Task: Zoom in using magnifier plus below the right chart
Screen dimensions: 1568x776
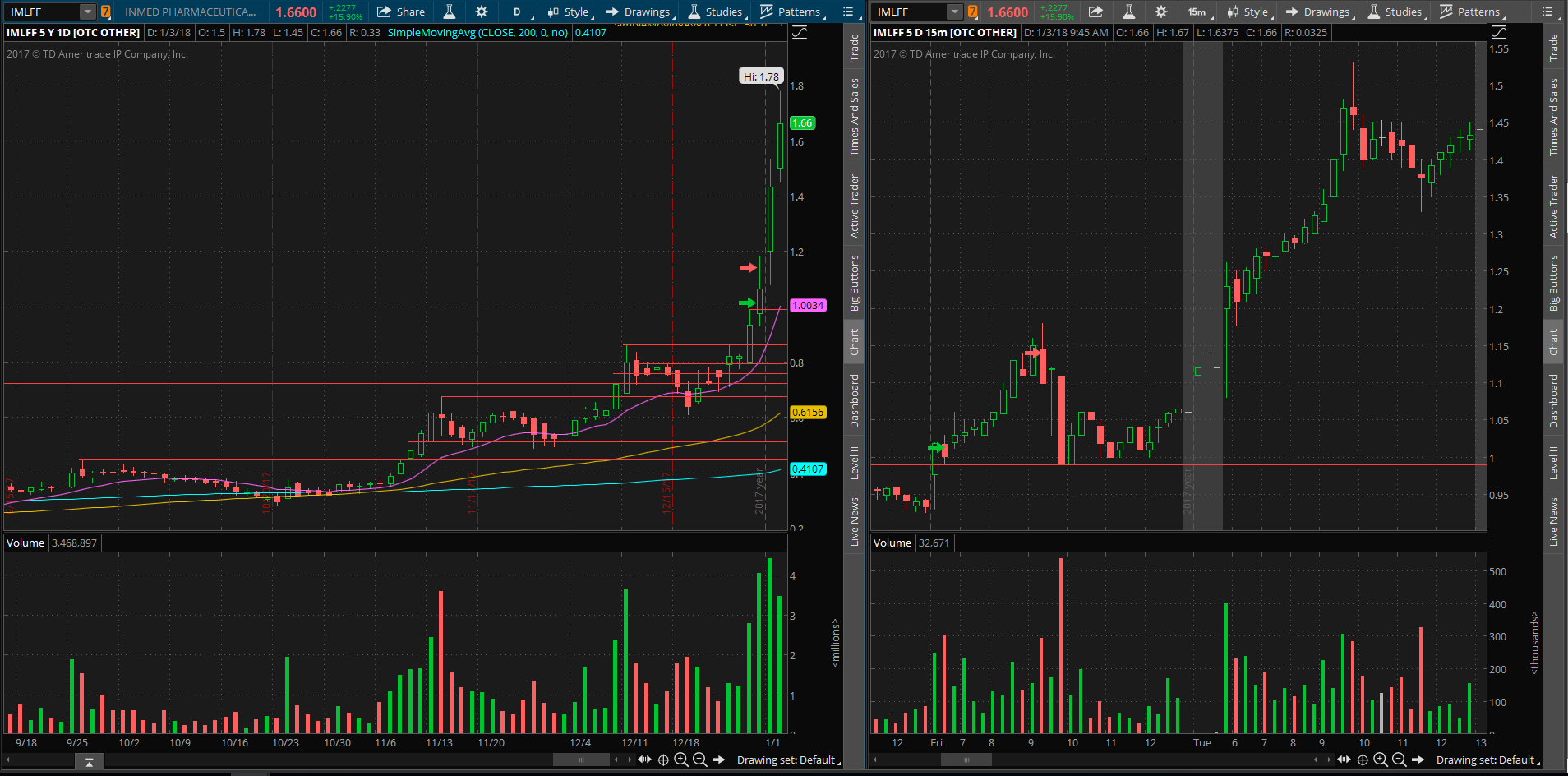Action: (x=1381, y=760)
